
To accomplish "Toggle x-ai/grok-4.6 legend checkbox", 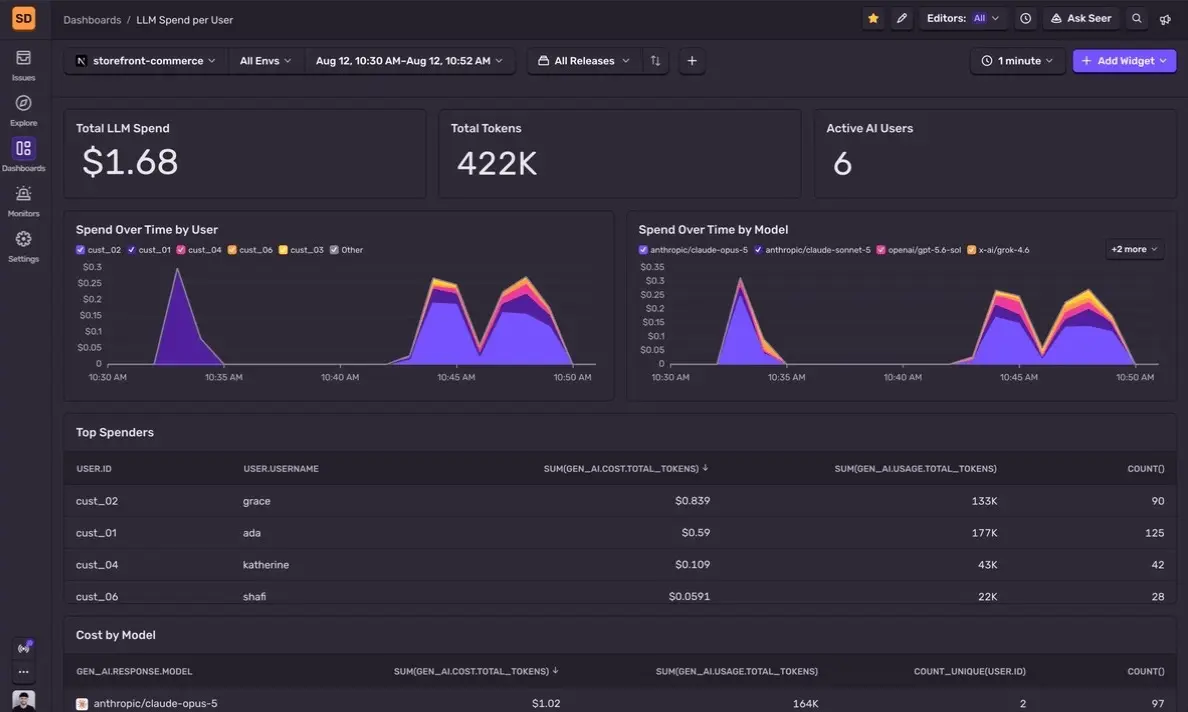I will tap(971, 250).
